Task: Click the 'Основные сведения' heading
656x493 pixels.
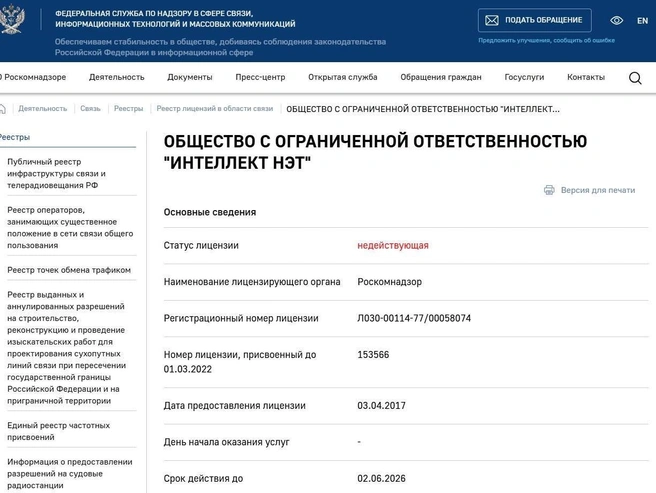Action: click(x=210, y=212)
